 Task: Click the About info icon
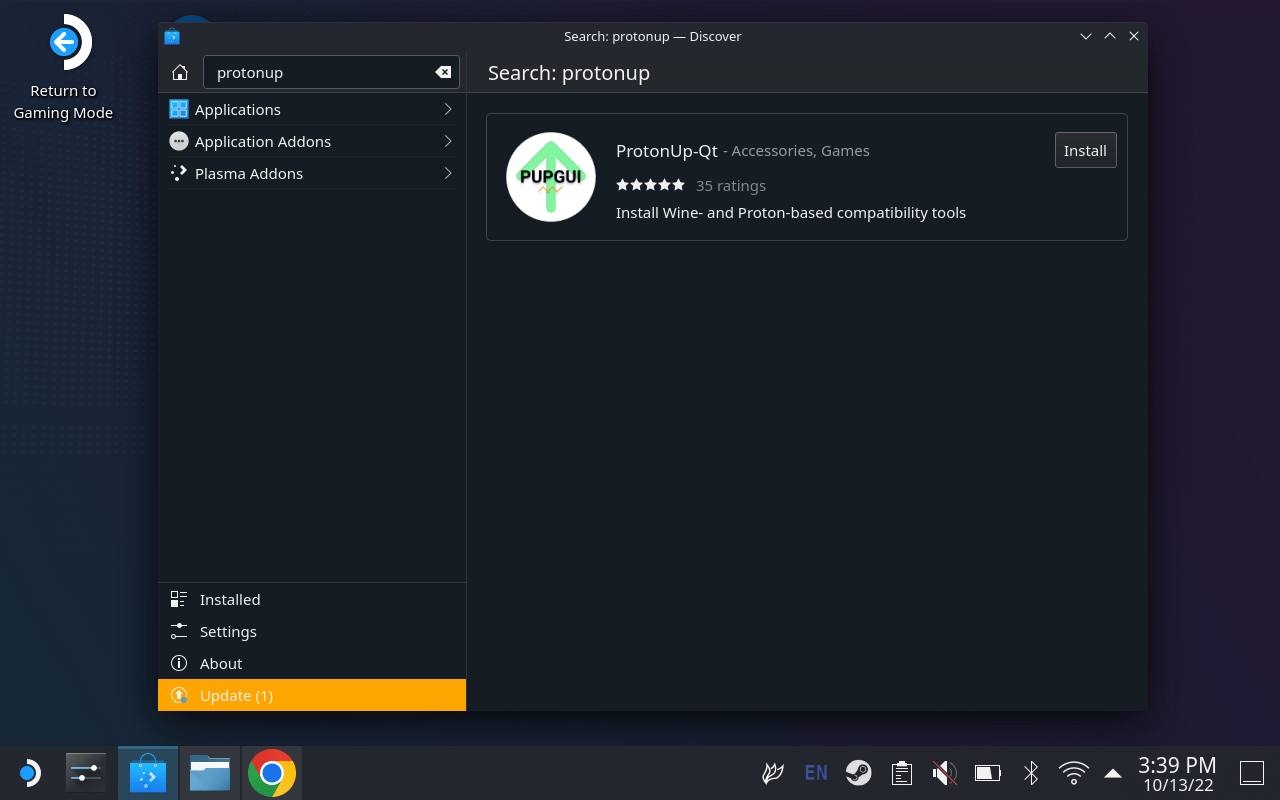coord(179,663)
